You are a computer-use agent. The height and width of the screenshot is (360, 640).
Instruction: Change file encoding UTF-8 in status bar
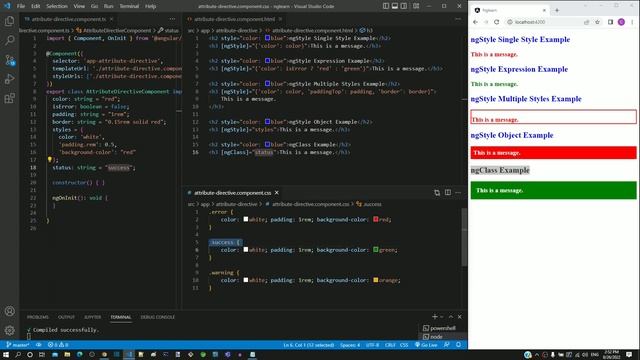(372, 345)
